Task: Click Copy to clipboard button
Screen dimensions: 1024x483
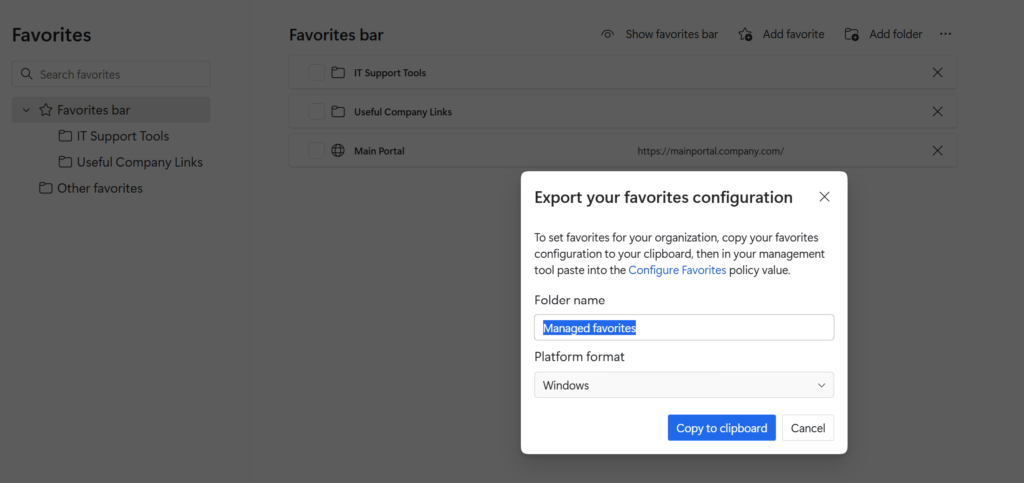Action: (x=722, y=428)
